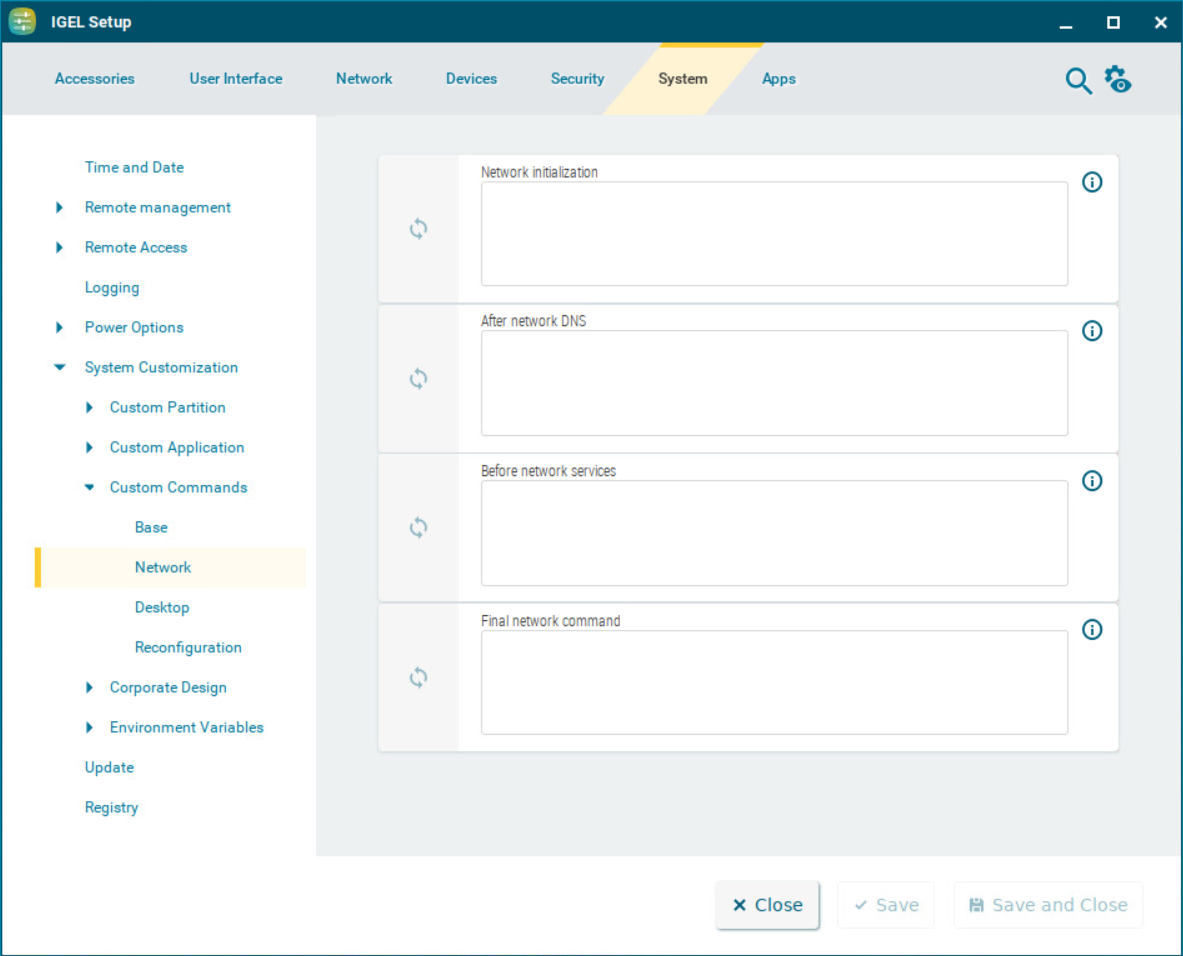Click reset icon beside Final network command
Screen dimensions: 1183x956
point(418,678)
